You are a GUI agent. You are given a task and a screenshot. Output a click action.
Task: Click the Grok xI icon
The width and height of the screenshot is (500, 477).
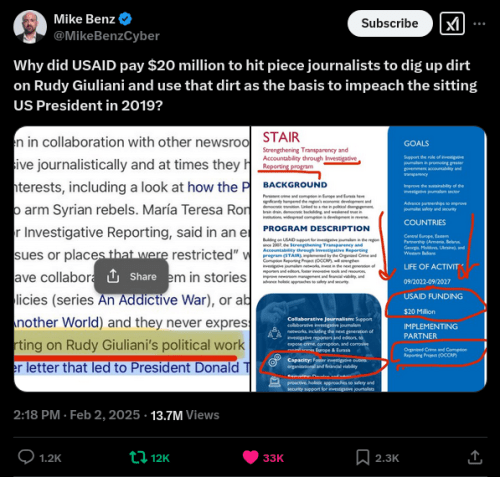click(452, 23)
